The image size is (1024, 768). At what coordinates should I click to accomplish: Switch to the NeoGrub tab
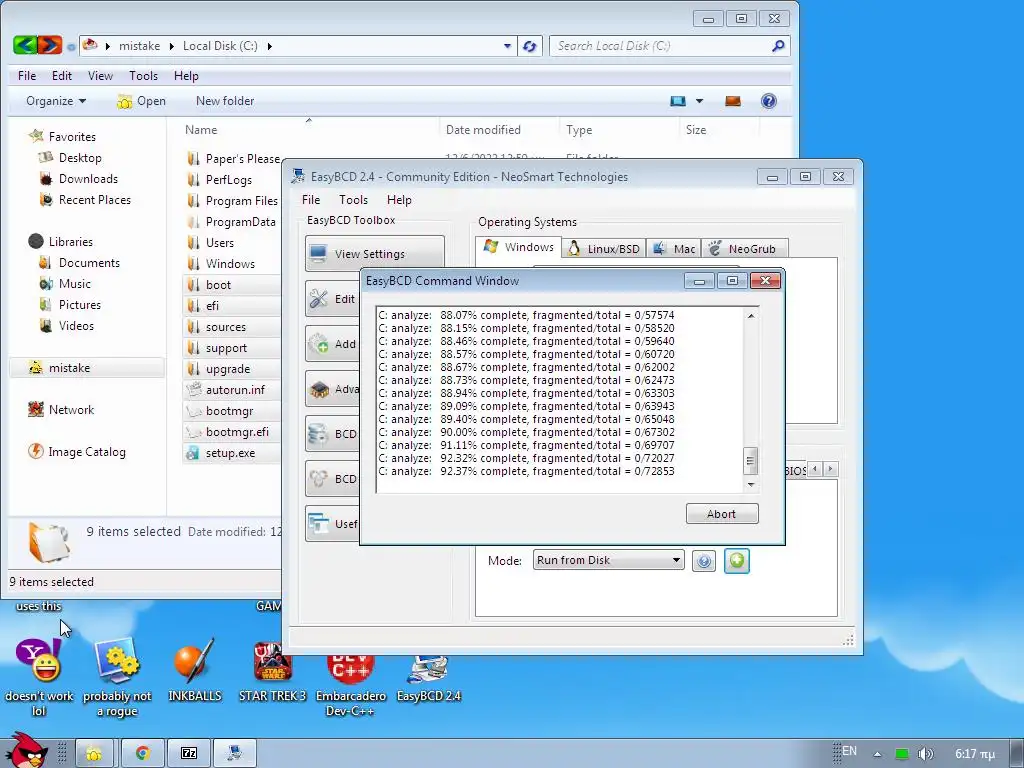(744, 249)
